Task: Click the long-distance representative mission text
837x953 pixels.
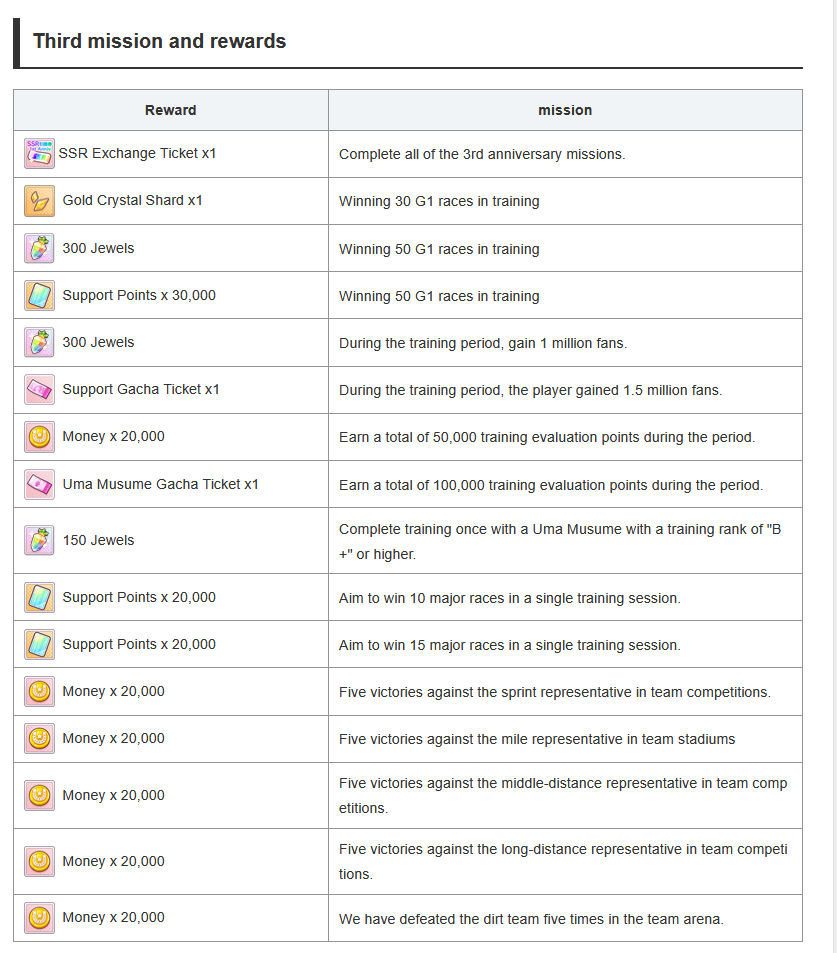Action: tap(563, 862)
